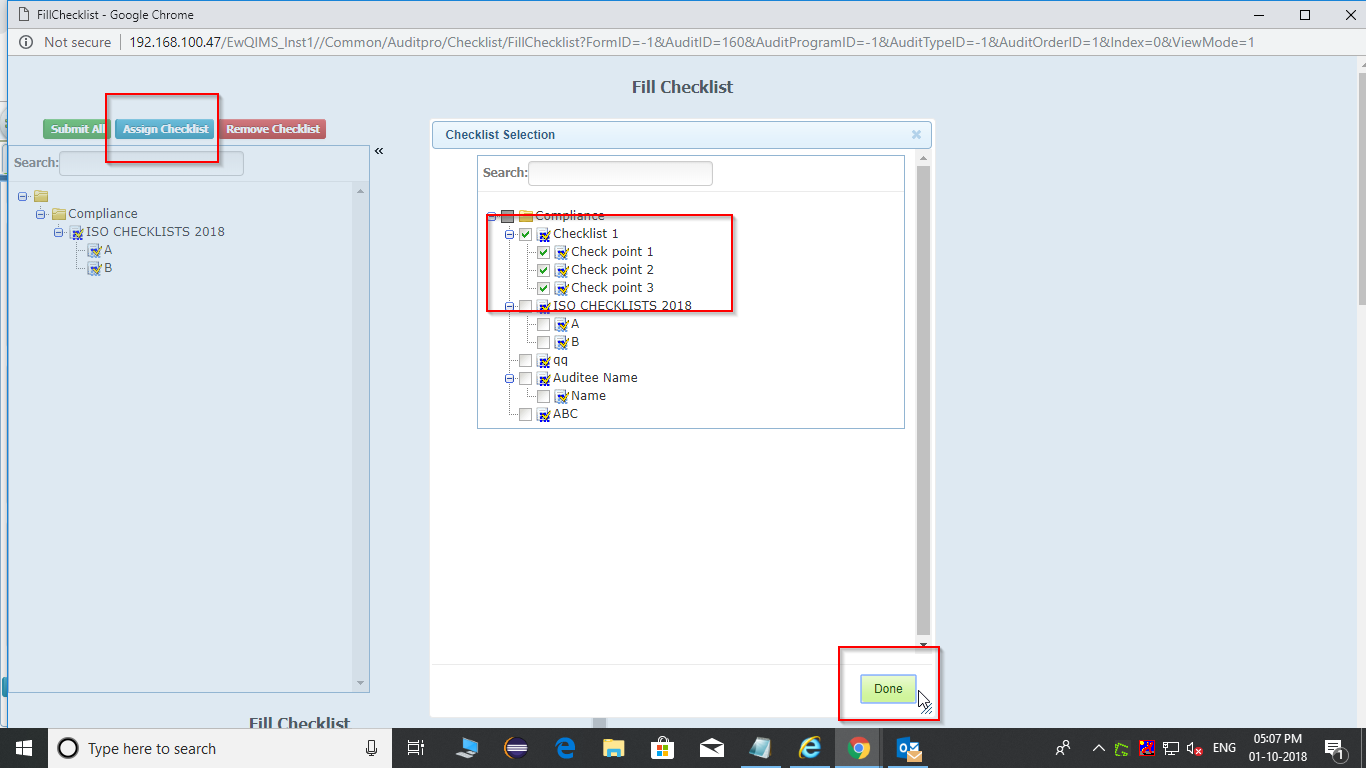Check the Auditee Name checkbox

(525, 378)
